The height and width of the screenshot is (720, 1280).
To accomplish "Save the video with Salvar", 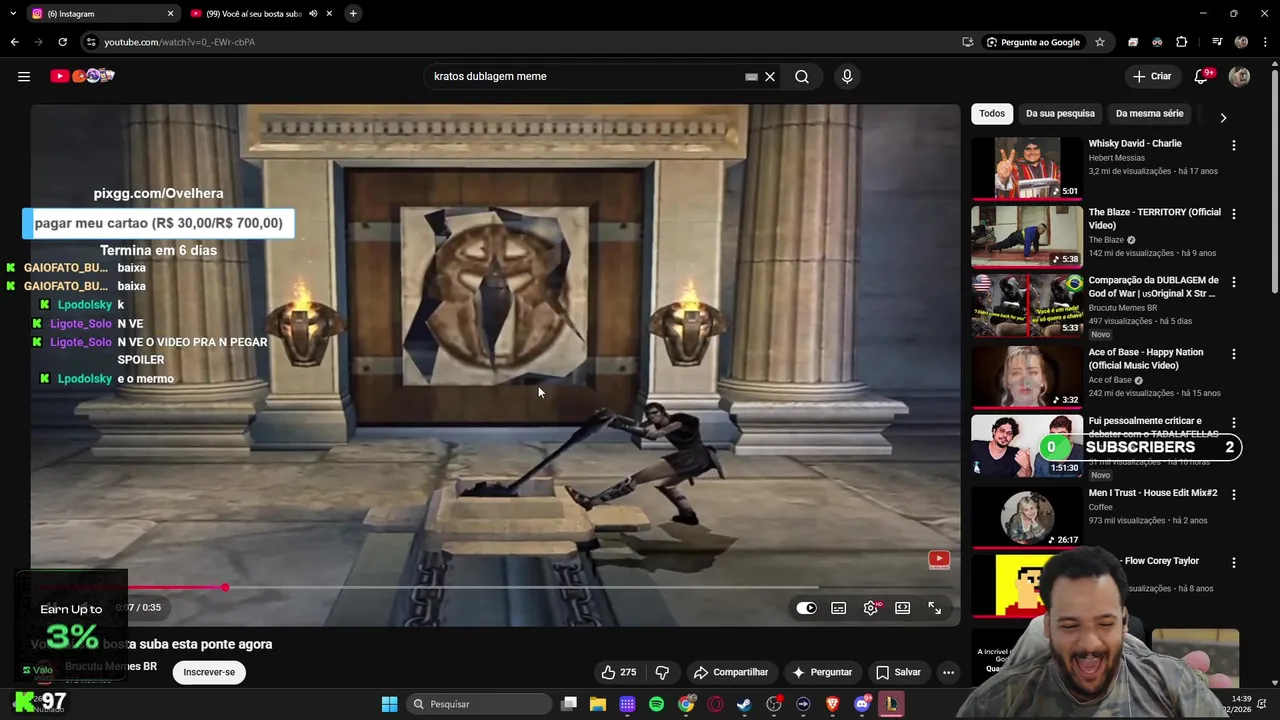I will (x=898, y=672).
